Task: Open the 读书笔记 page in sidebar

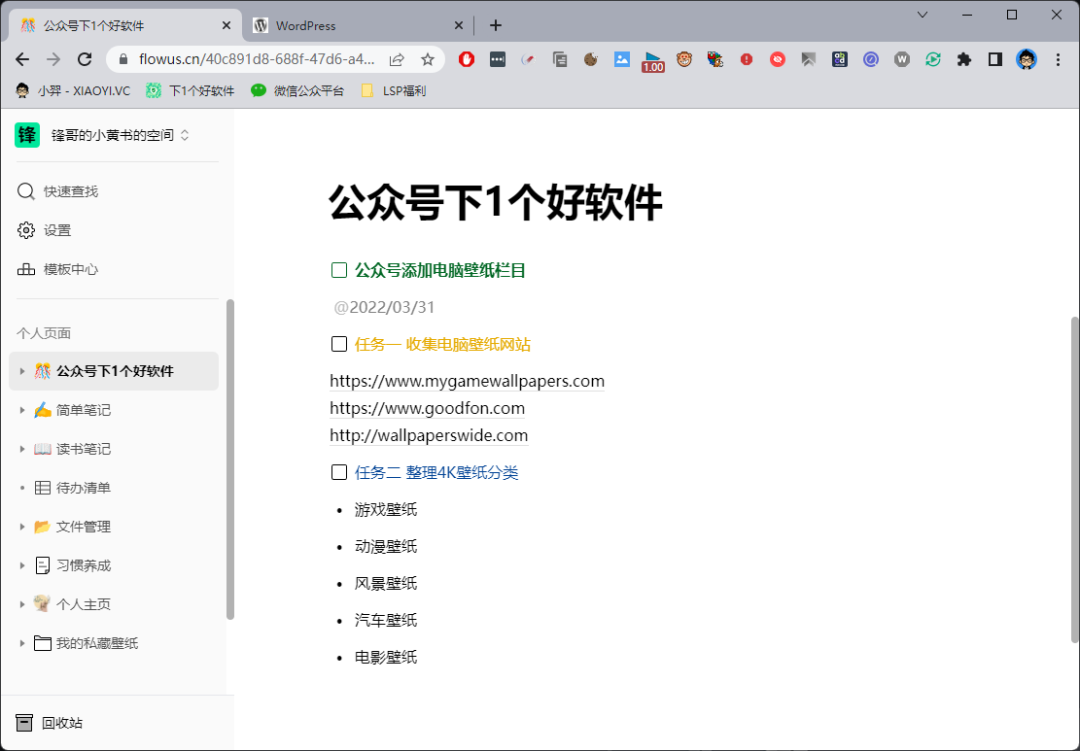Action: point(83,449)
